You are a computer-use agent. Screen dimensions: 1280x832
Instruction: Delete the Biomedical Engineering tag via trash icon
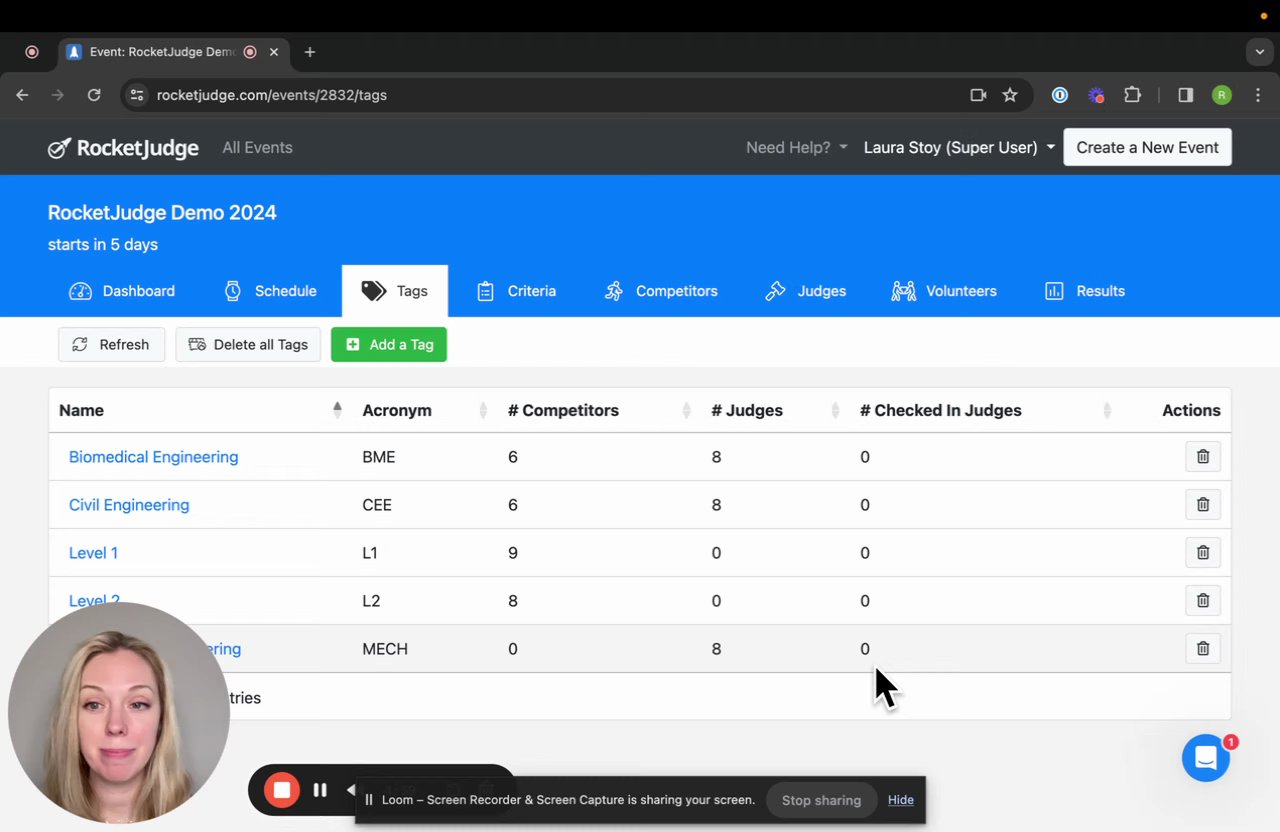[1203, 457]
